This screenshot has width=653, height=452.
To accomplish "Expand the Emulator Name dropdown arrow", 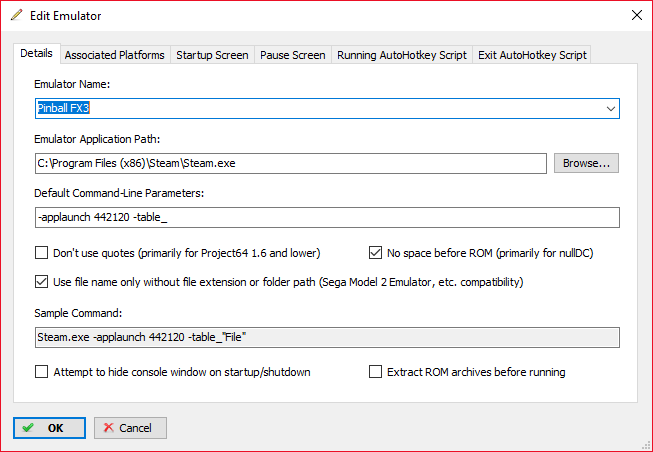I will pos(611,109).
